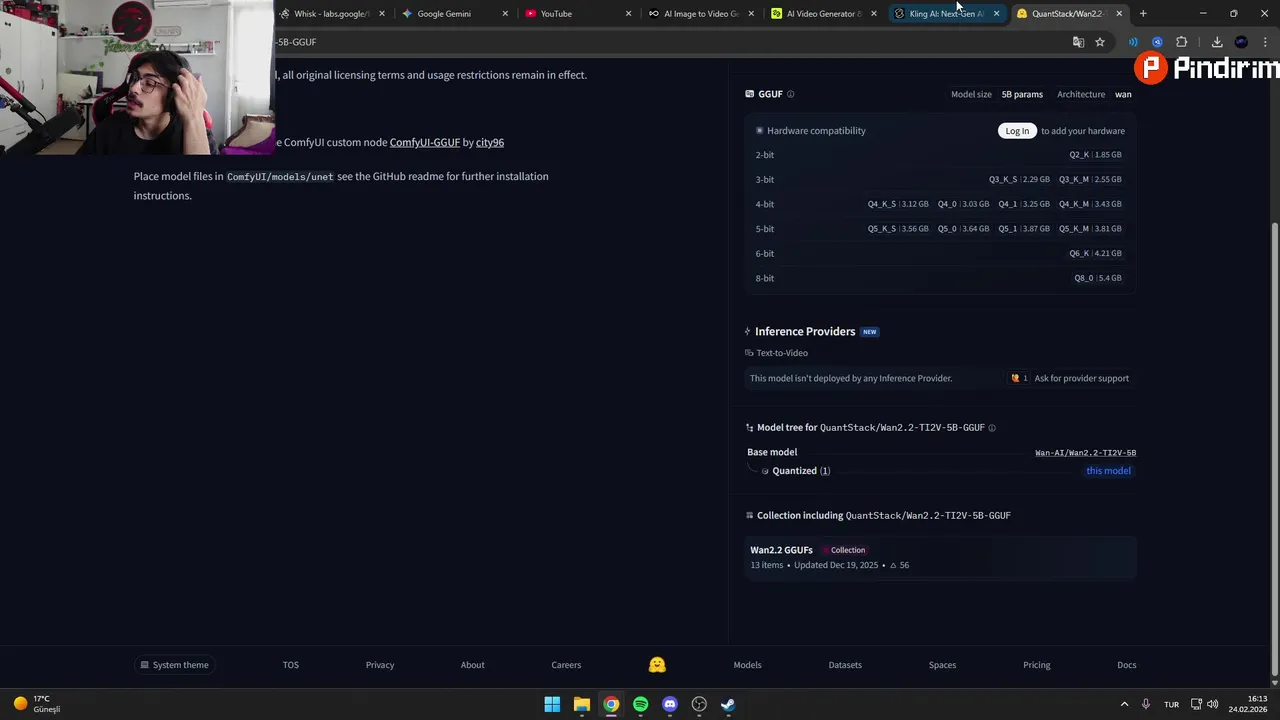This screenshot has width=1280, height=720.
Task: Open File Explorer from the taskbar
Action: 581,704
